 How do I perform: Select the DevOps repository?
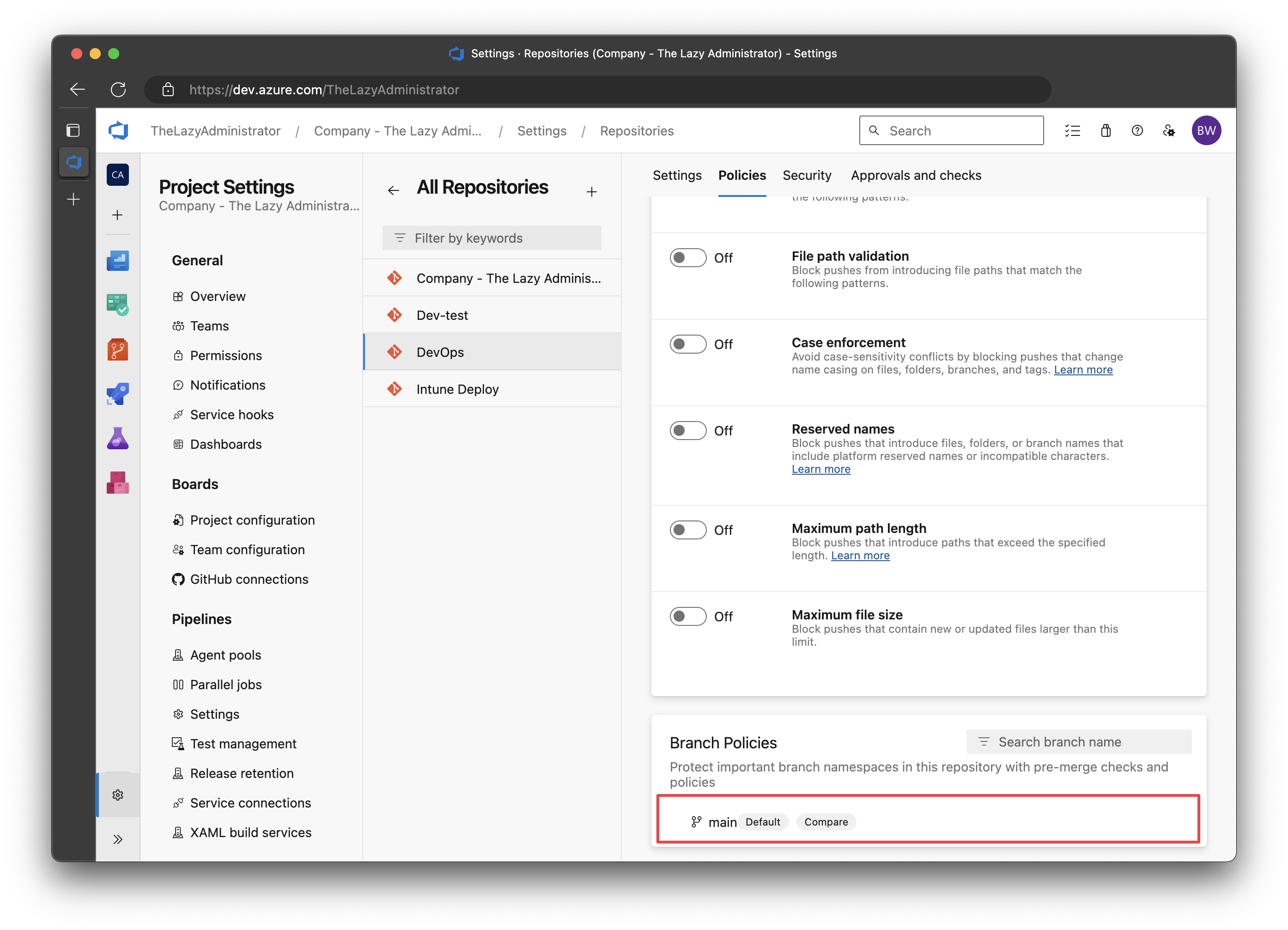pos(492,352)
